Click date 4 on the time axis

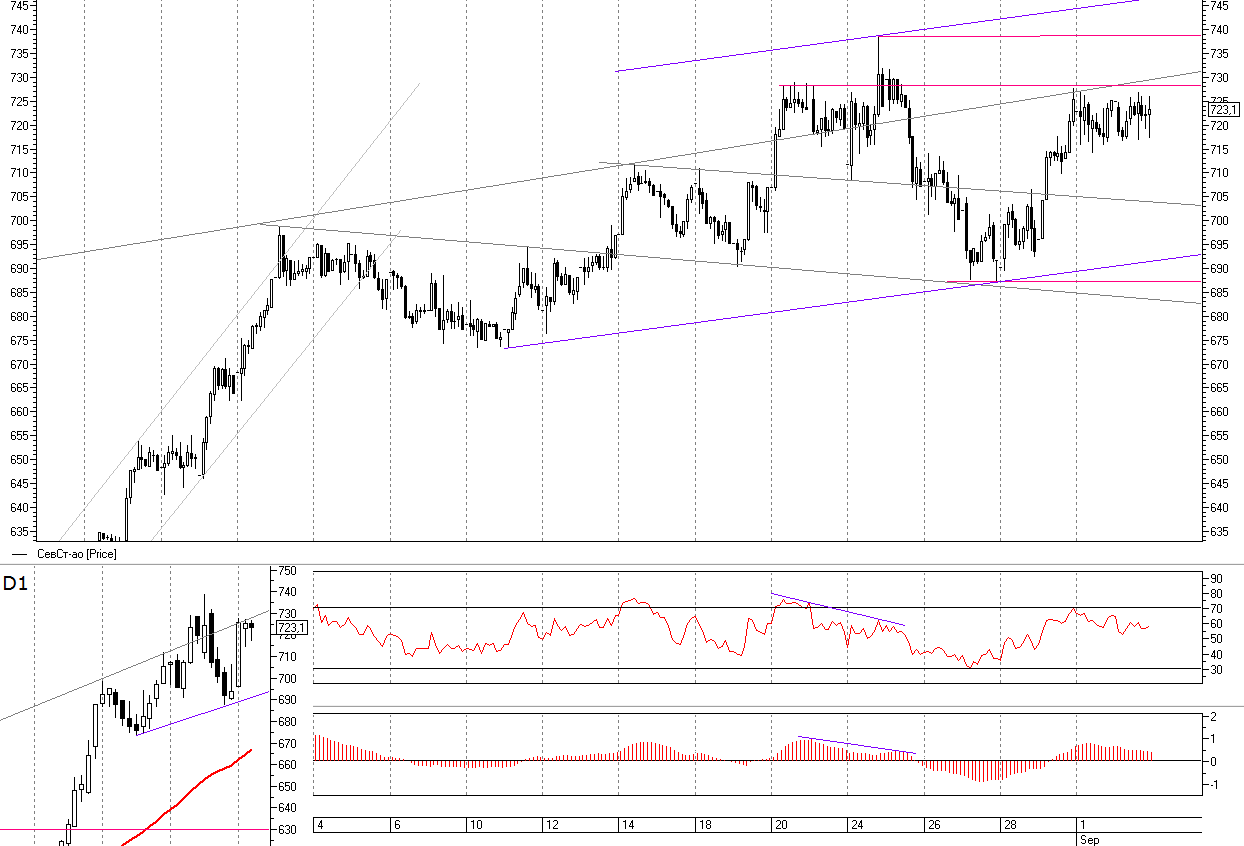coord(319,826)
